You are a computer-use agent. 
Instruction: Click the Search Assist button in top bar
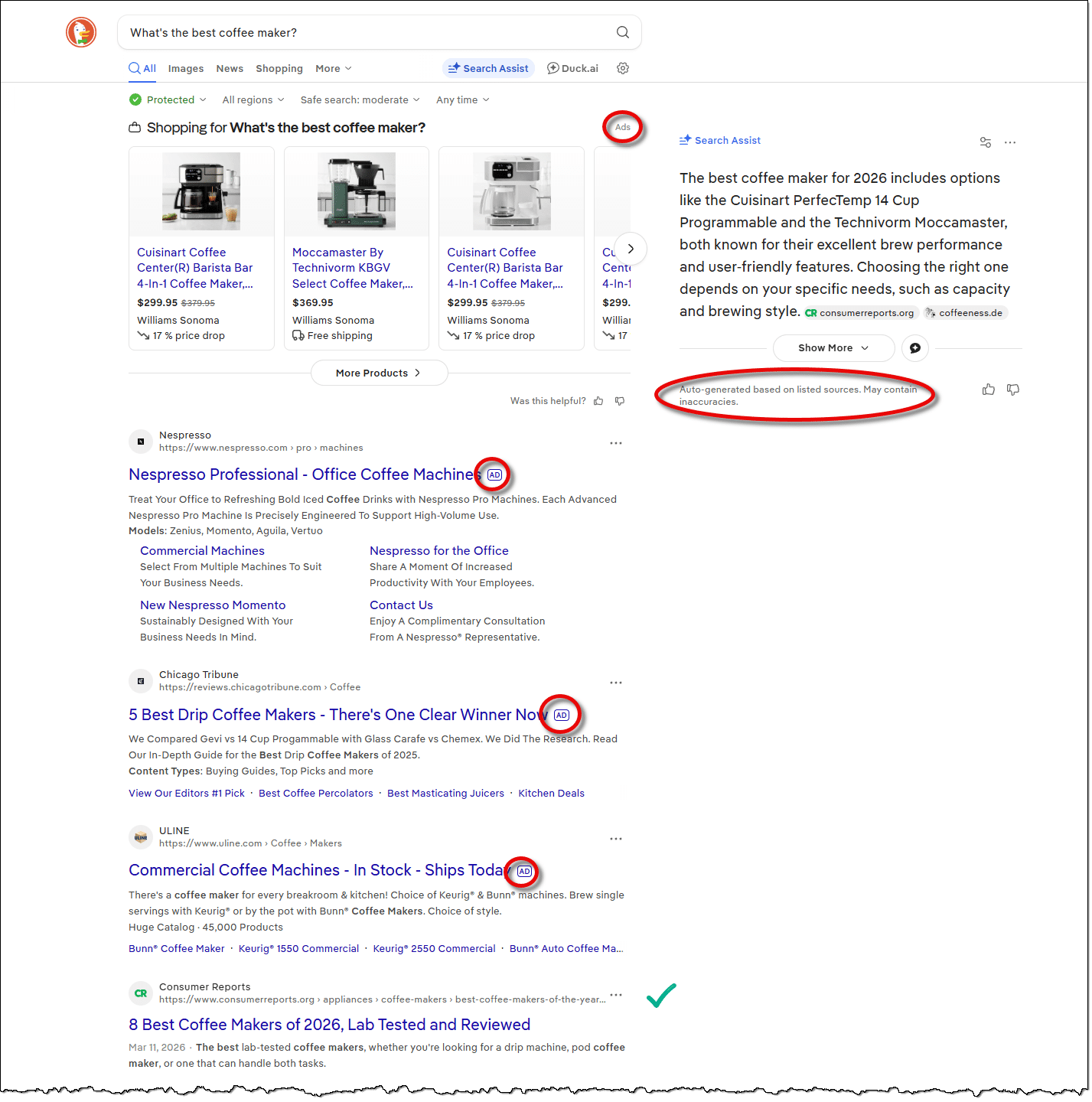coord(488,68)
